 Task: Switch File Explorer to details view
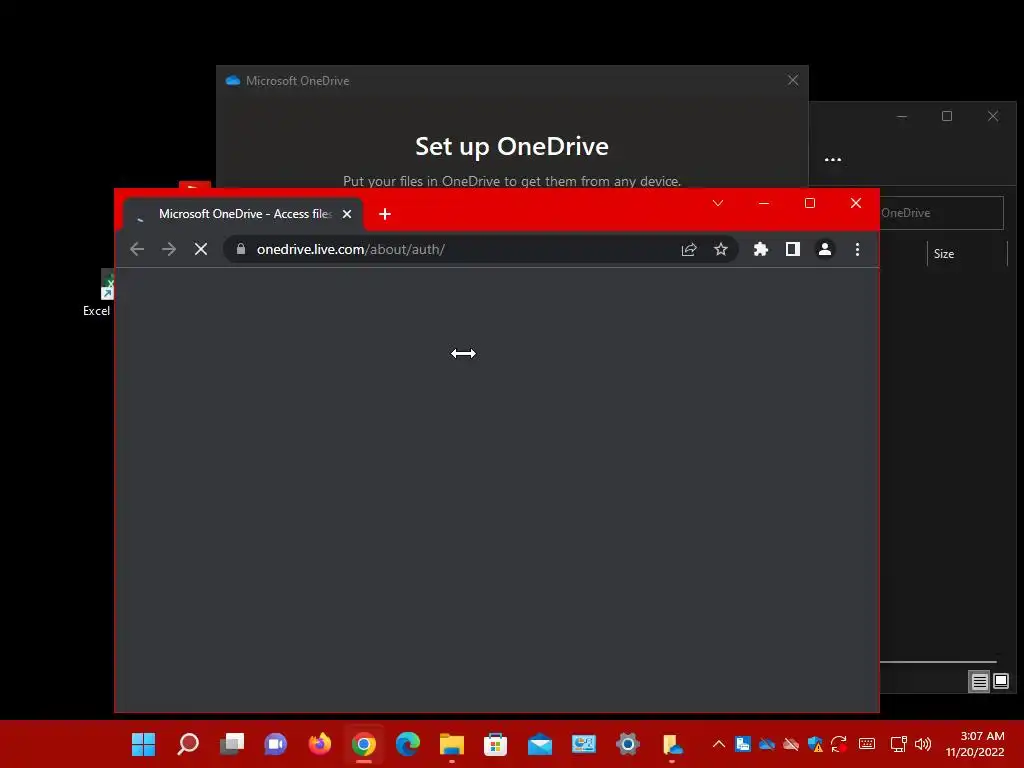pos(979,682)
